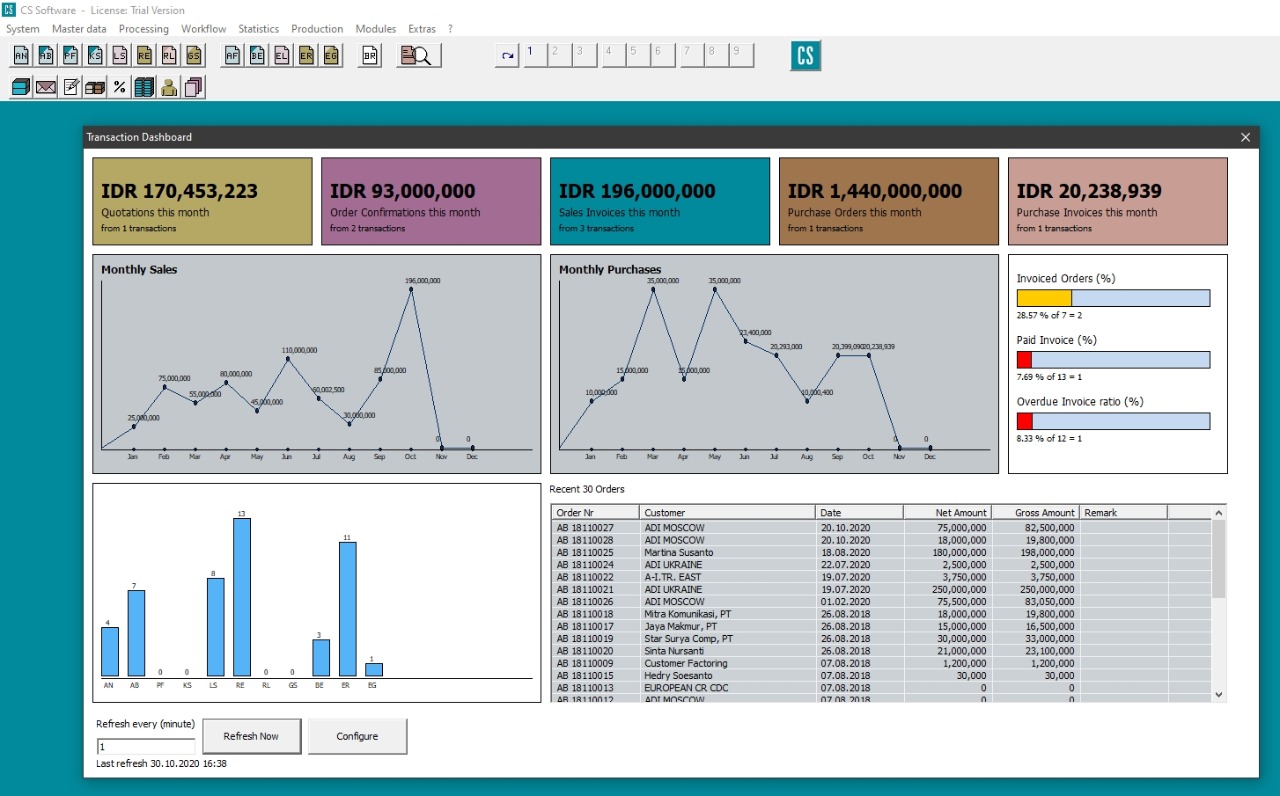This screenshot has width=1280, height=796.
Task: Select the RE invoice icon in the toolbar
Action: [143, 55]
